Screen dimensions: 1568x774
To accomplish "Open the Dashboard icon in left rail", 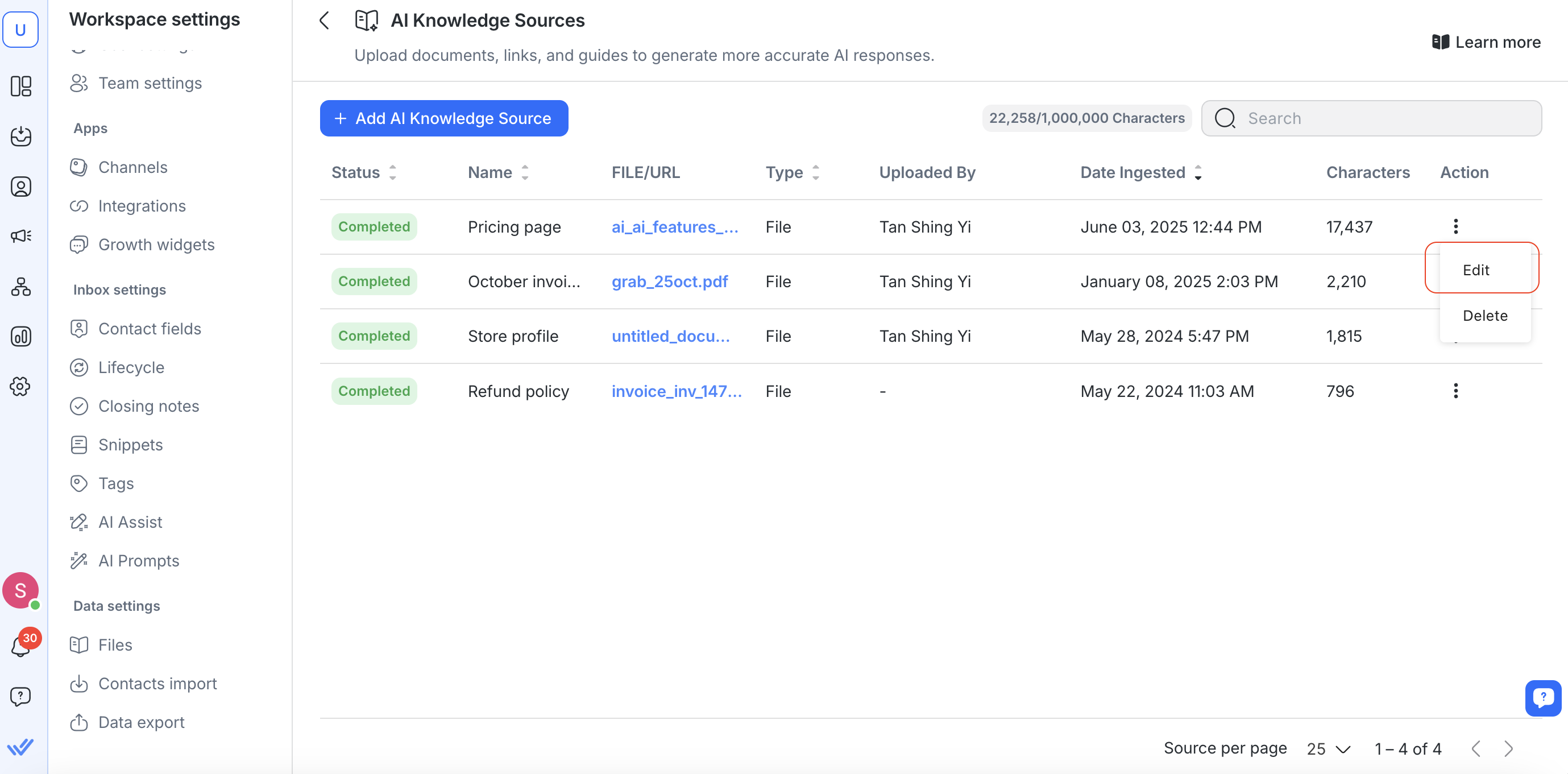I will [x=20, y=86].
